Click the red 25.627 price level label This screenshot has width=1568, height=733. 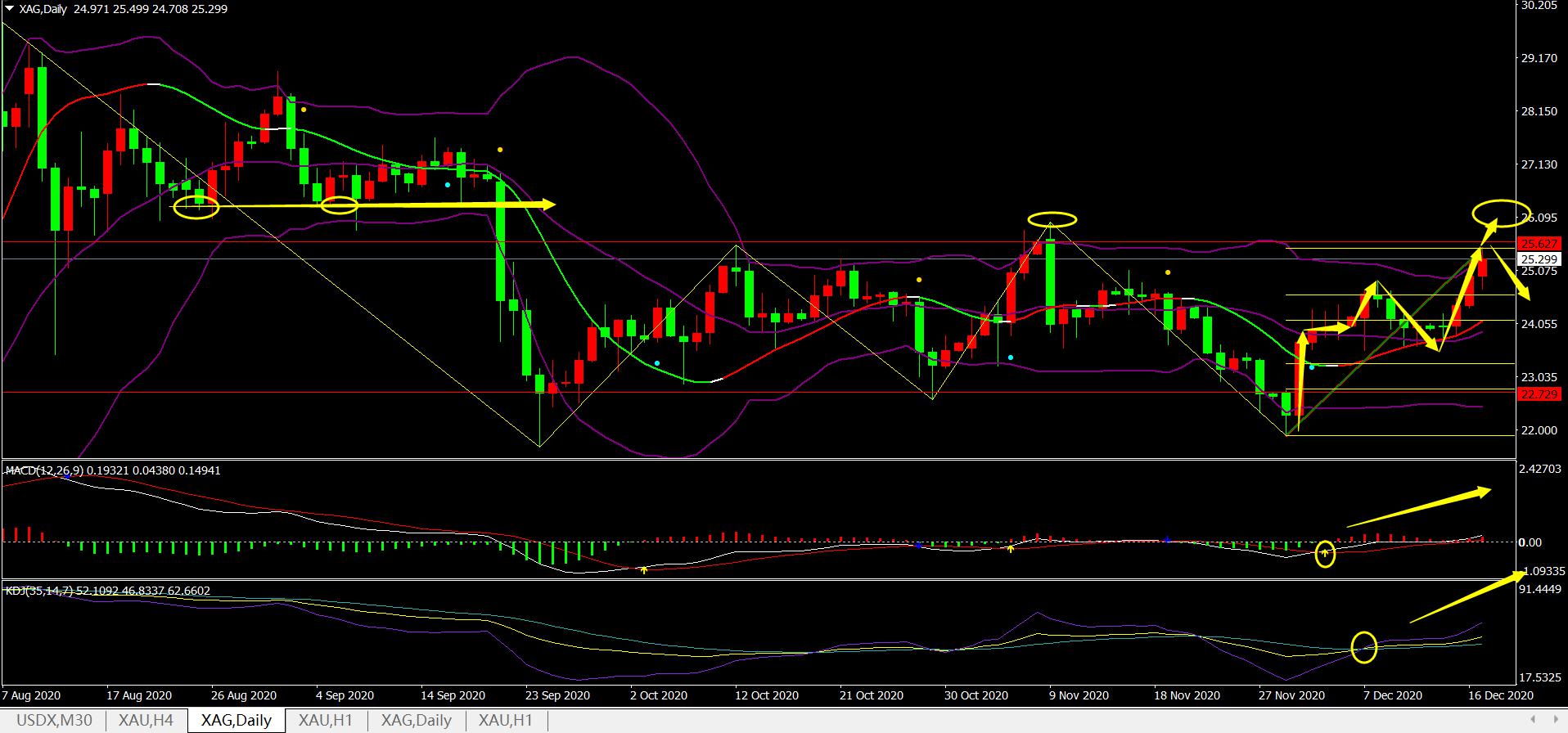pyautogui.click(x=1538, y=244)
